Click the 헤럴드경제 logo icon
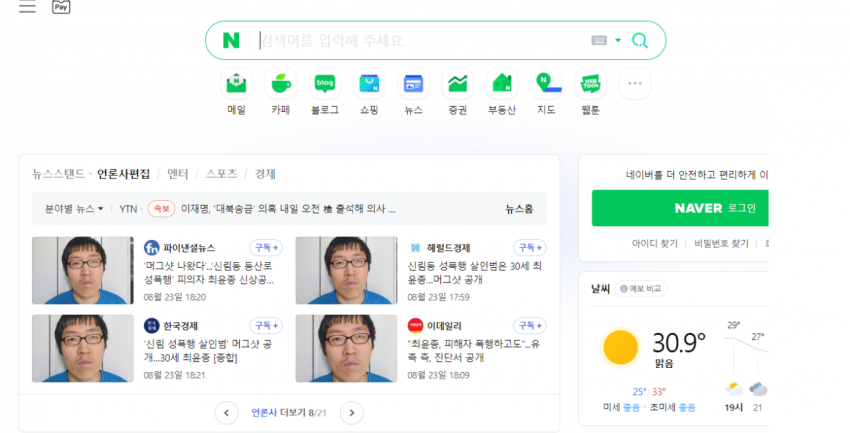850x433 pixels. (x=415, y=248)
